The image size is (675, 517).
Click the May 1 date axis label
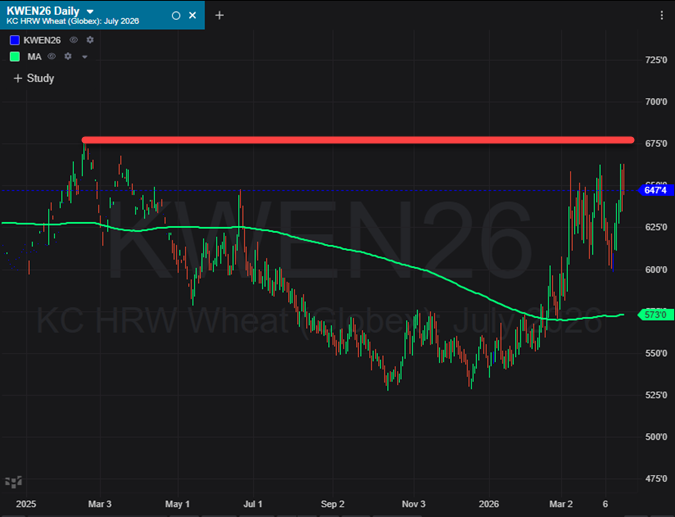(x=177, y=504)
